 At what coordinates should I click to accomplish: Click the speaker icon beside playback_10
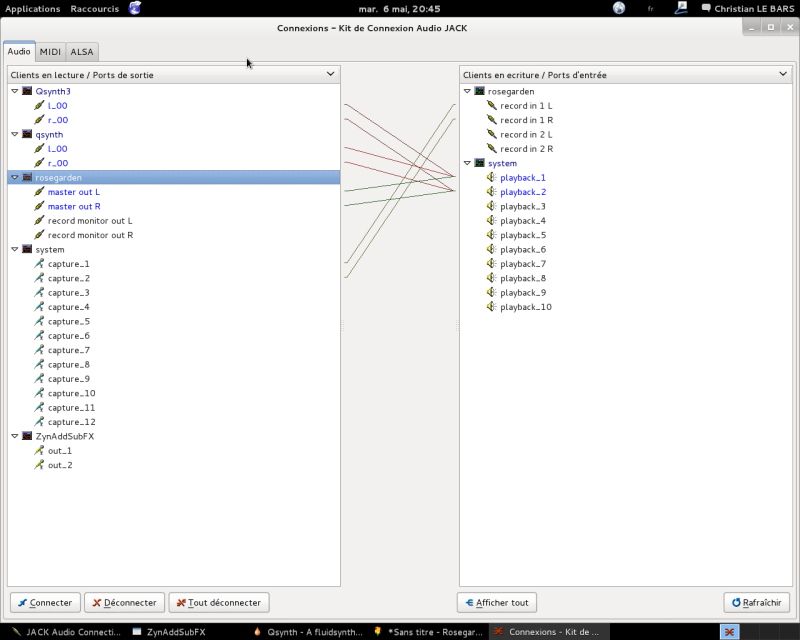coord(492,307)
